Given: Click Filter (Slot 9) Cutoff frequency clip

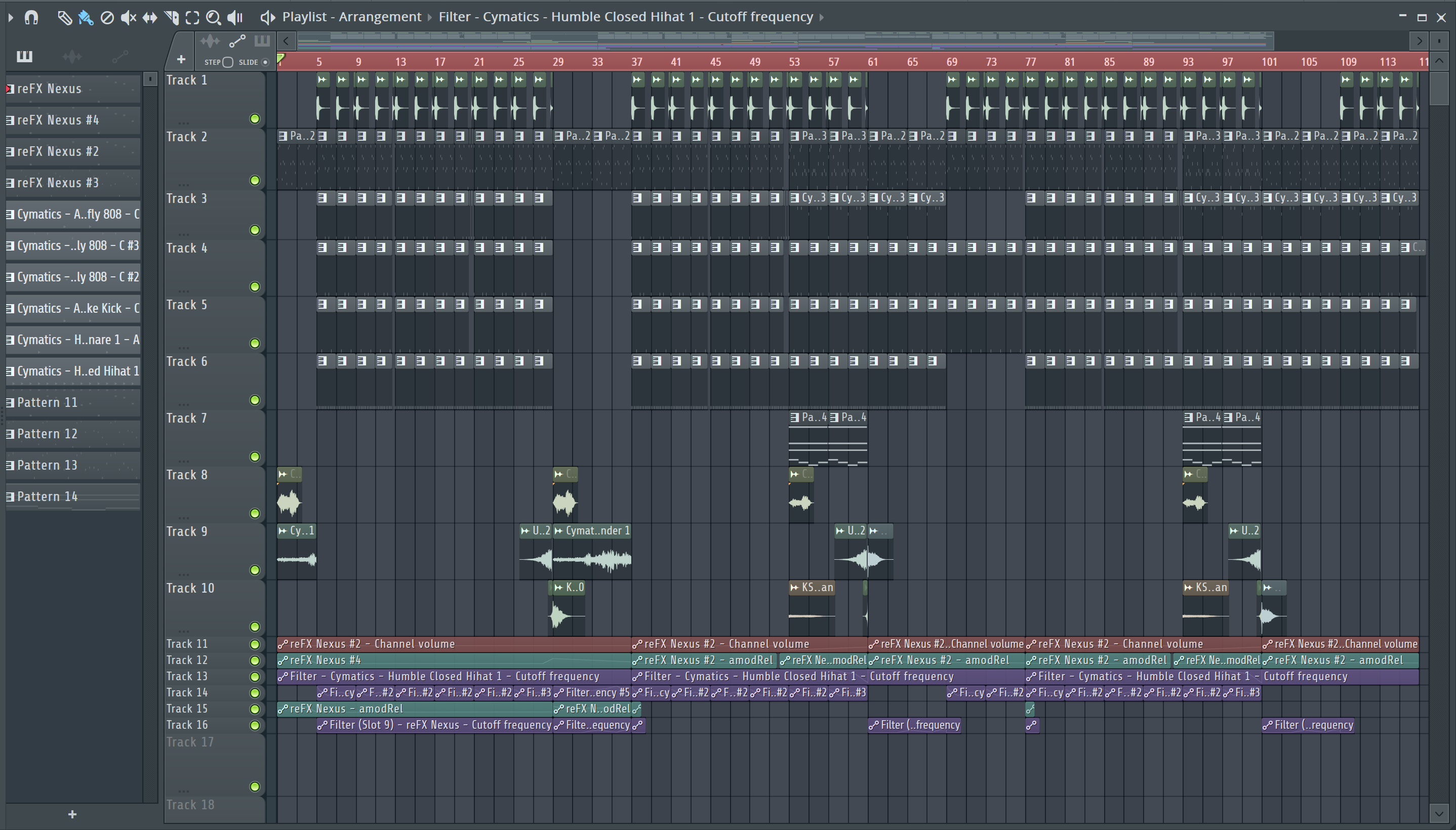Looking at the screenshot, I should pyautogui.click(x=434, y=725).
